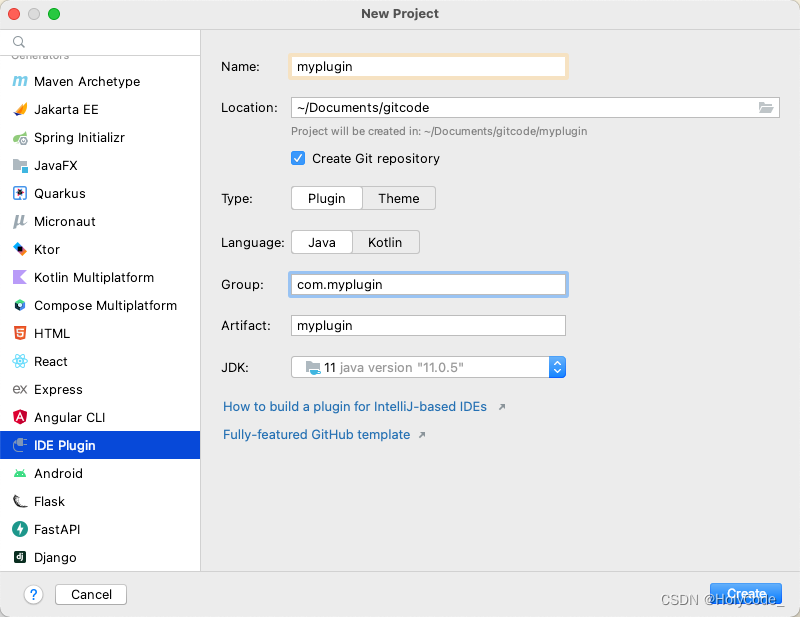Select the Flask list entry
The width and height of the screenshot is (800, 617).
pos(100,501)
